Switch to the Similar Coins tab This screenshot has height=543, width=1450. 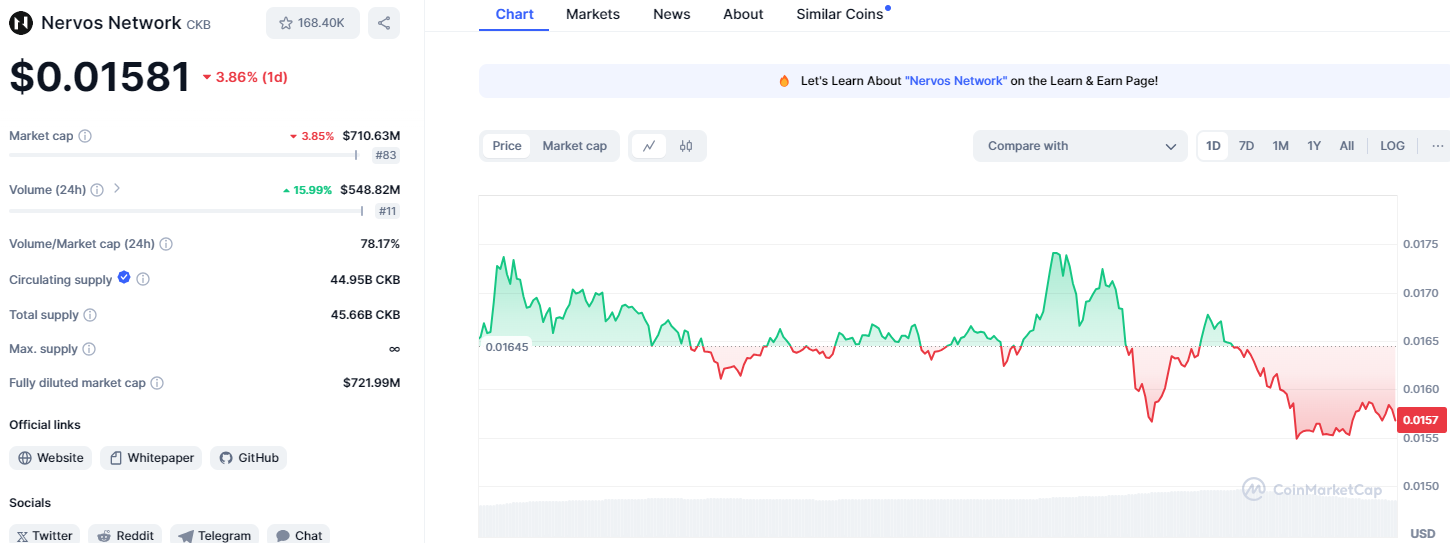tap(839, 14)
